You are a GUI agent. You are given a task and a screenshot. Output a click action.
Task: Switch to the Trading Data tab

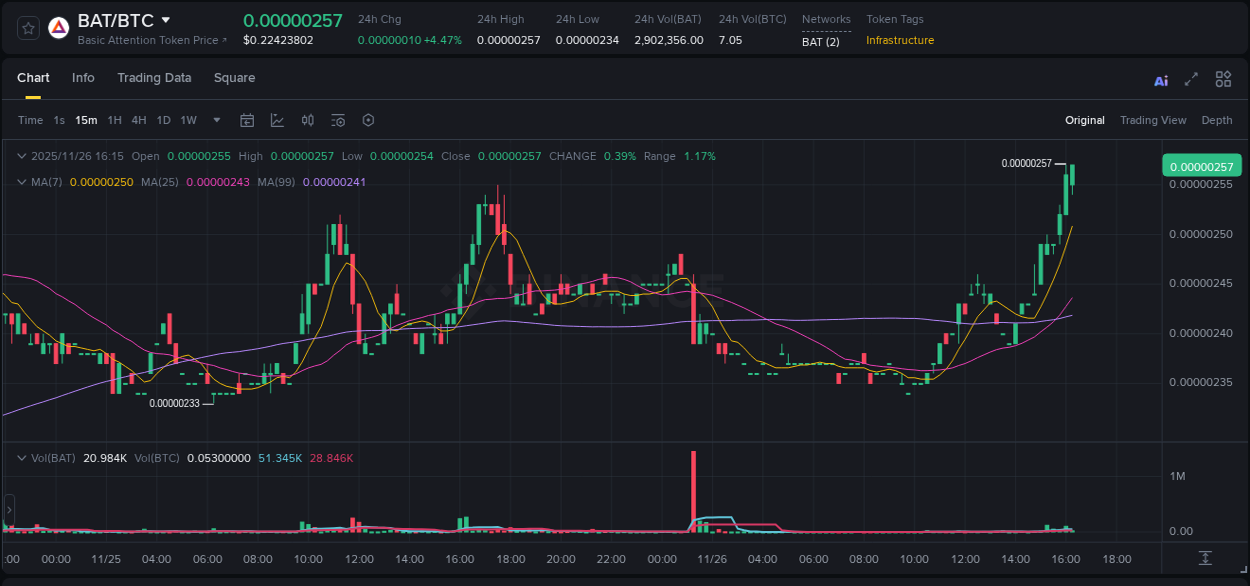tap(154, 78)
